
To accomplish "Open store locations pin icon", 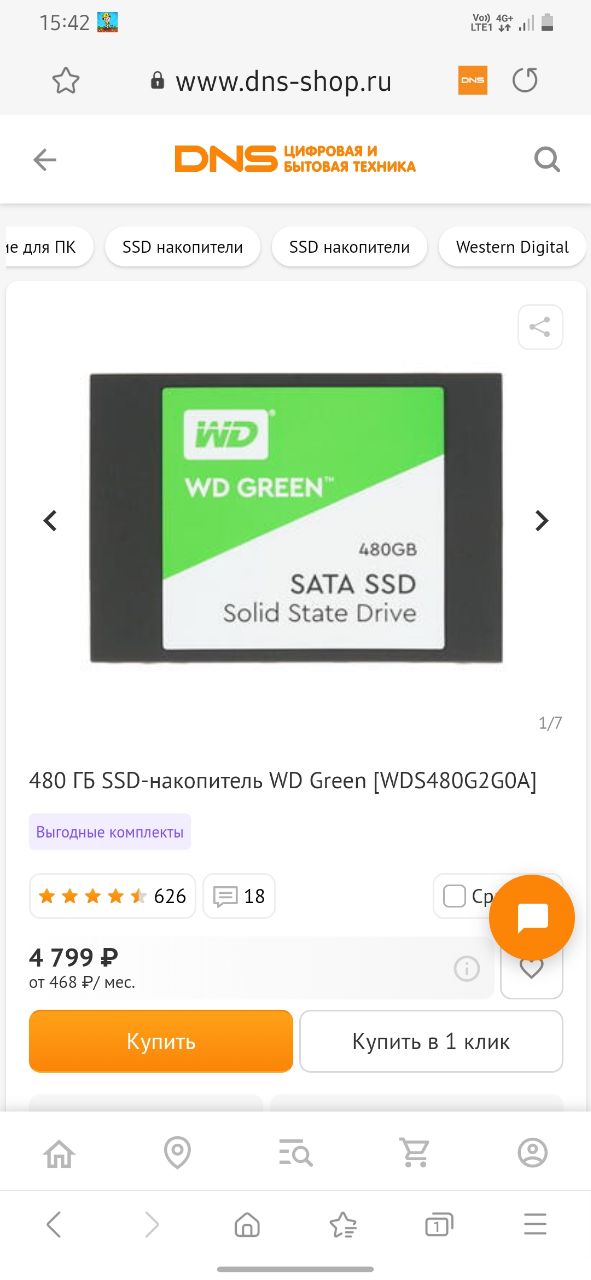I will click(x=177, y=1153).
